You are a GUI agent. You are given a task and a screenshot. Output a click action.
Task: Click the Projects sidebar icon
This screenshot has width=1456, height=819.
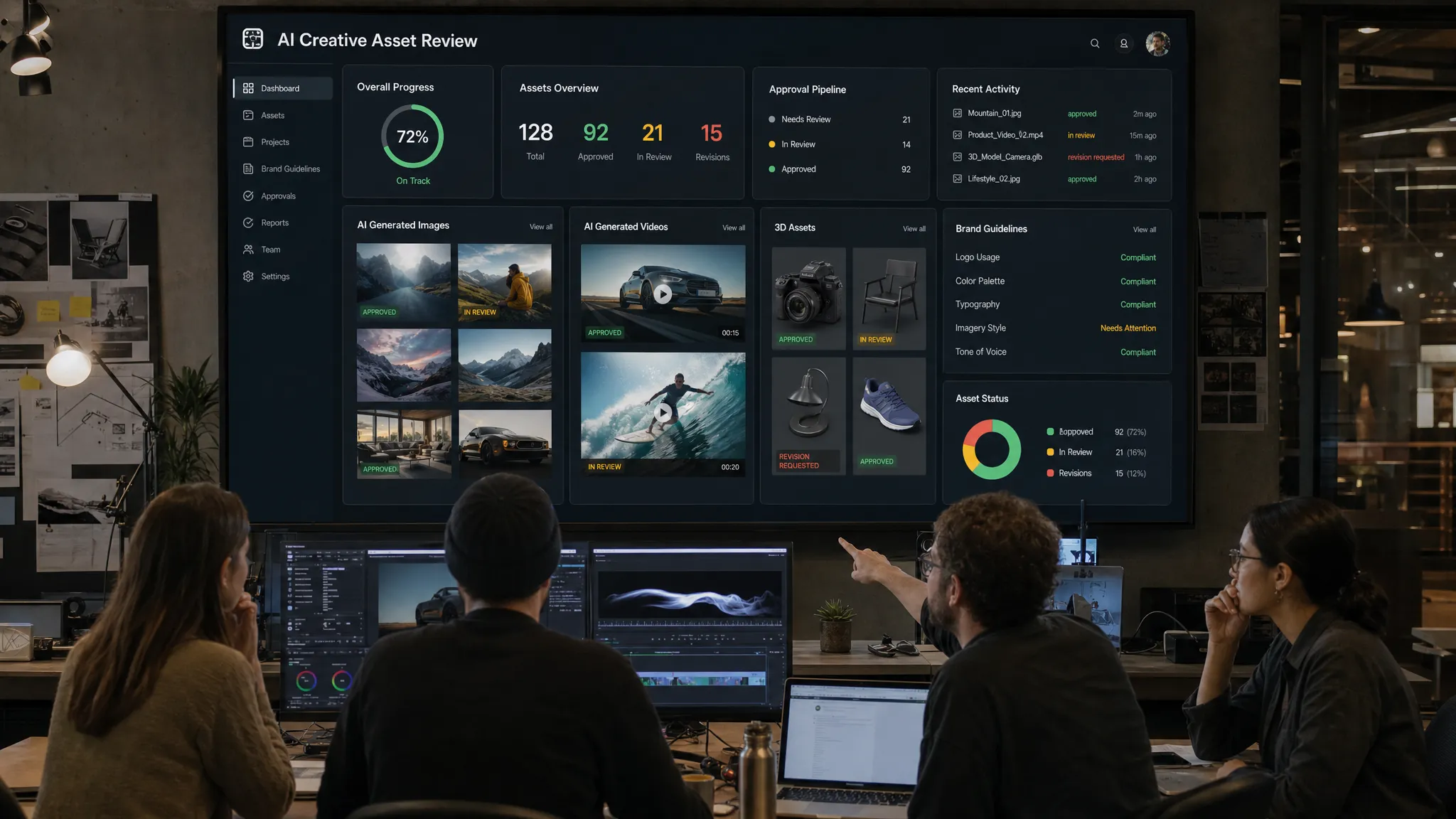click(x=248, y=142)
